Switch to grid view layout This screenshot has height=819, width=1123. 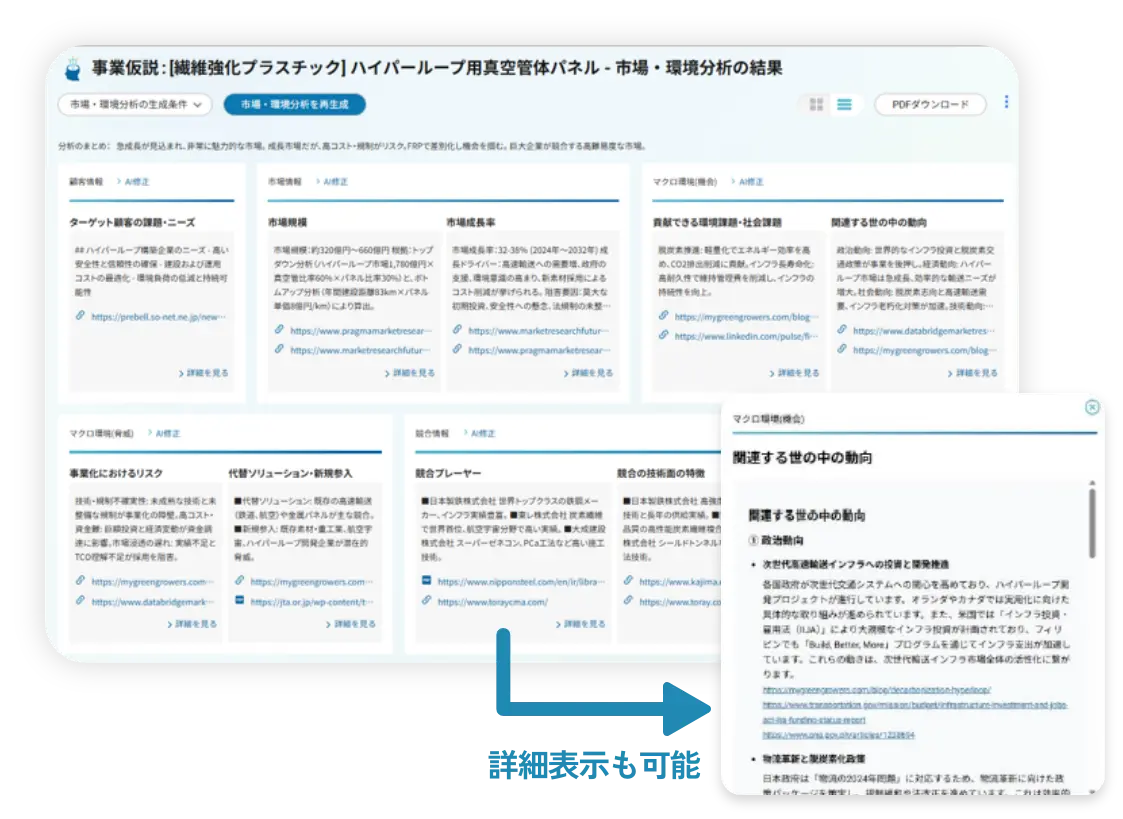click(816, 105)
